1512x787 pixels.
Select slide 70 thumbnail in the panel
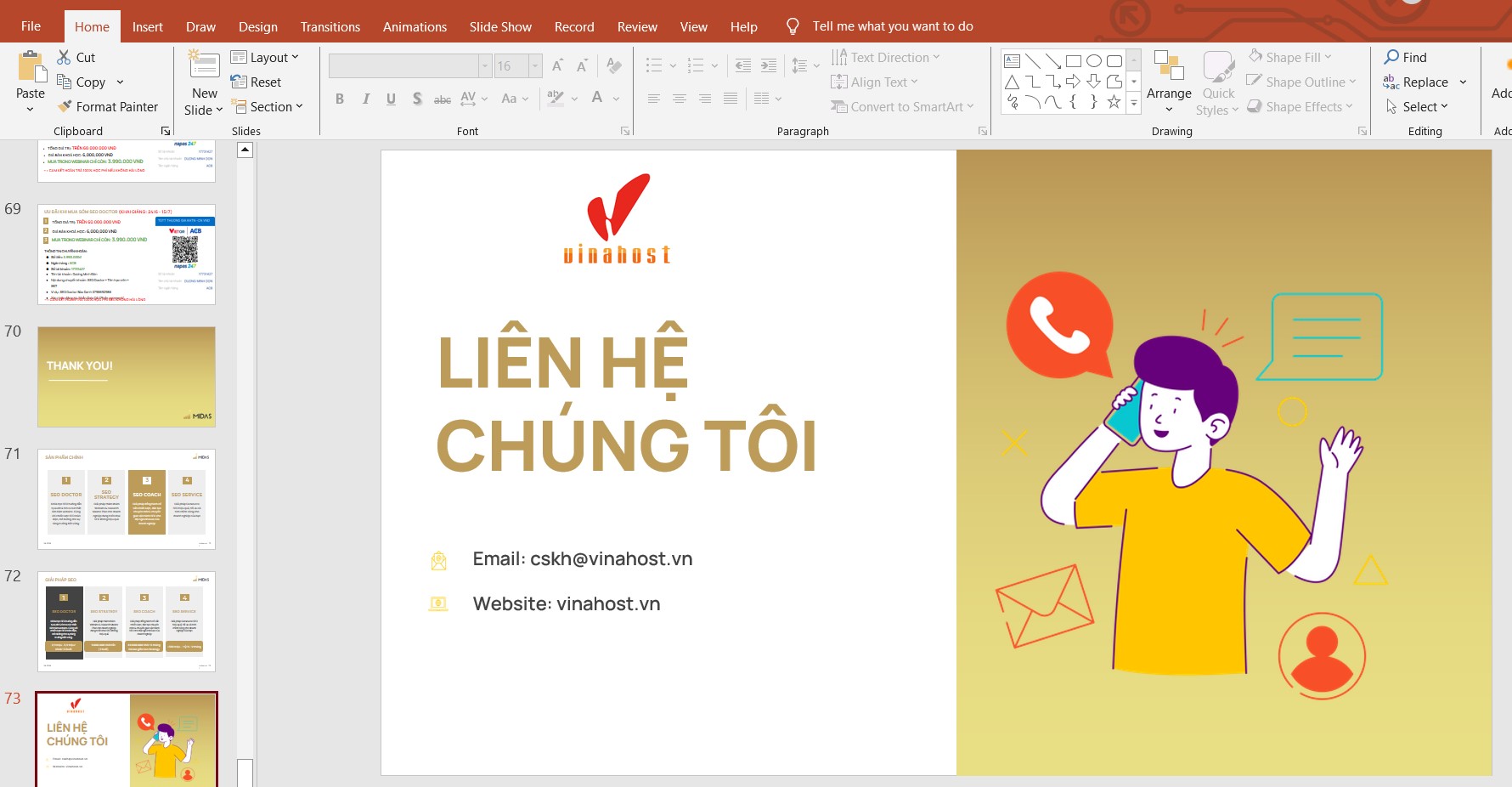[x=126, y=377]
